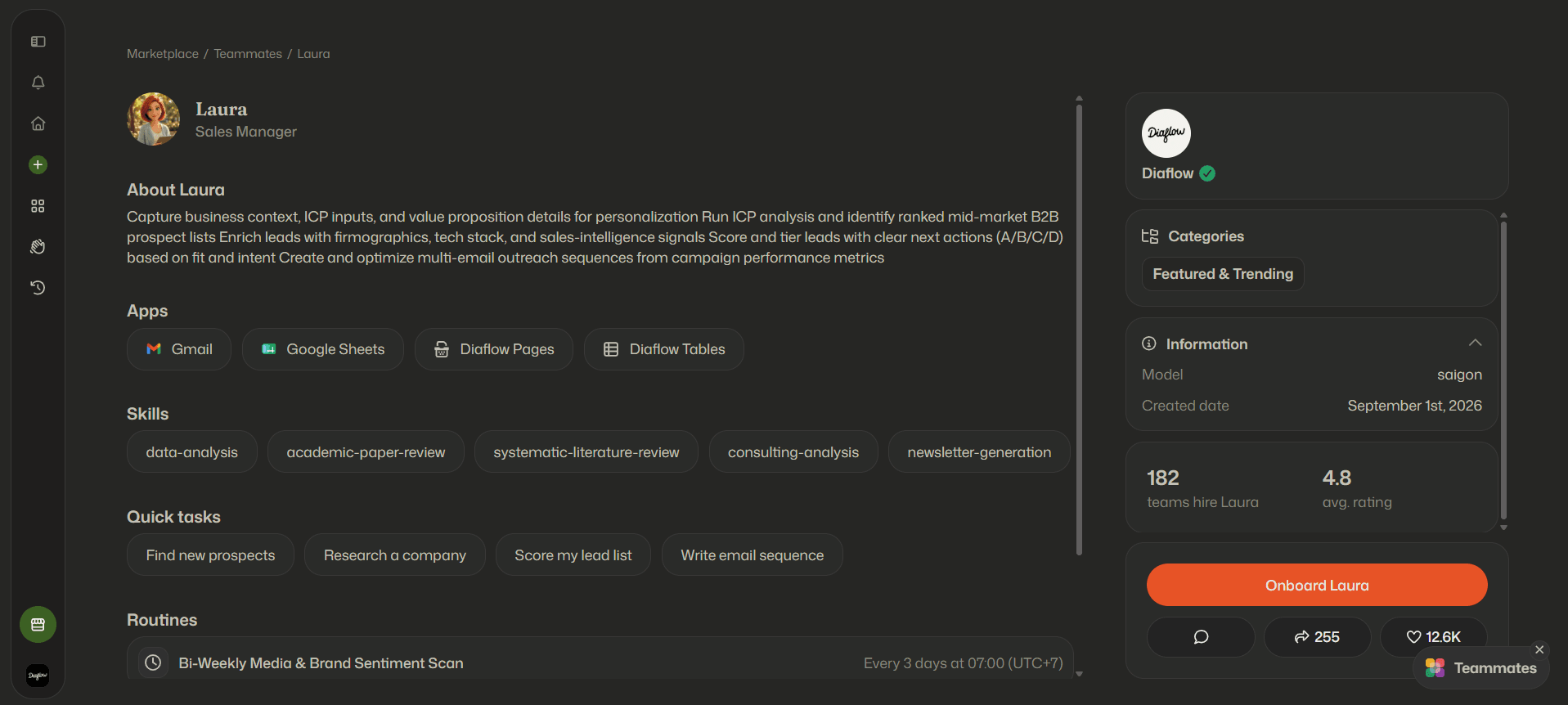Go to home icon in sidebar

click(38, 123)
